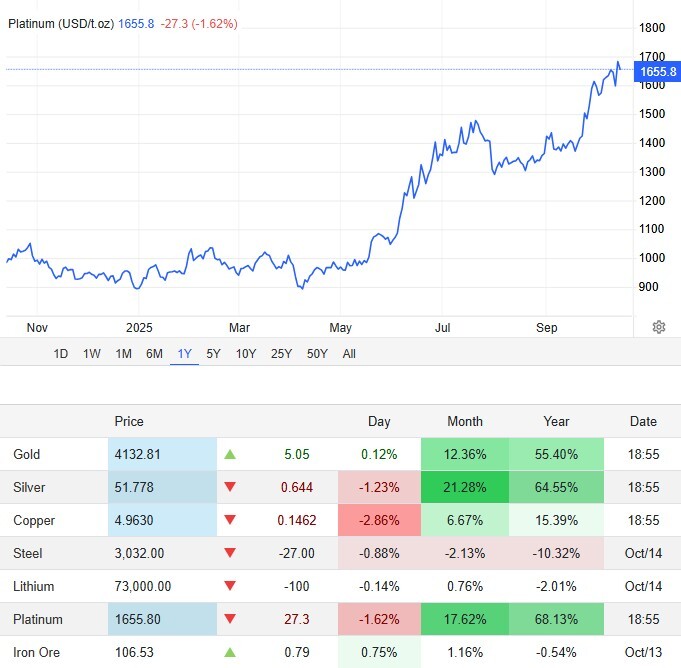Open the Lithium commodity link
Screen dimensions: 681x668
click(34, 586)
